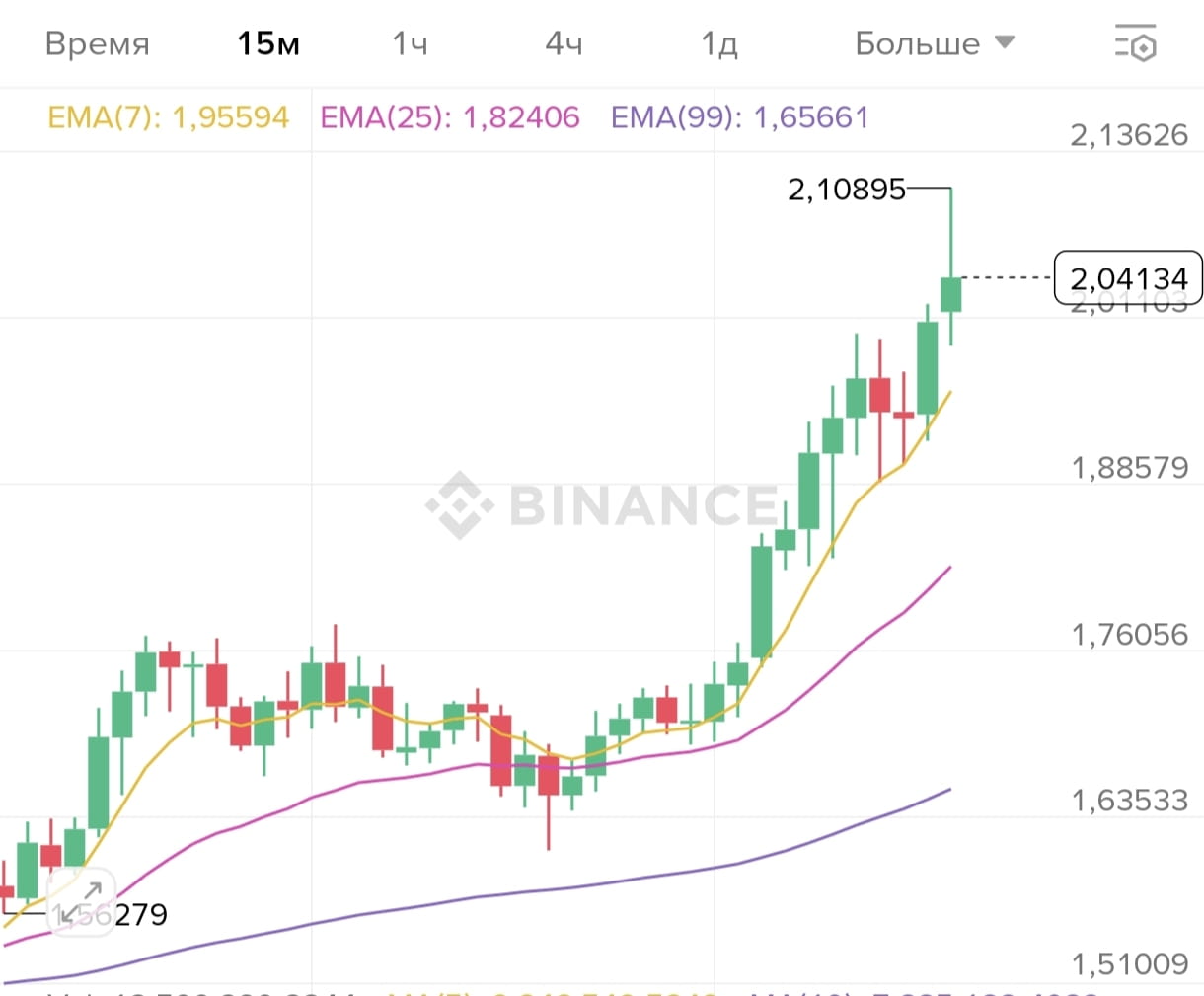This screenshot has height=996, width=1204.
Task: Select the latest green candlestick
Action: click(x=951, y=294)
